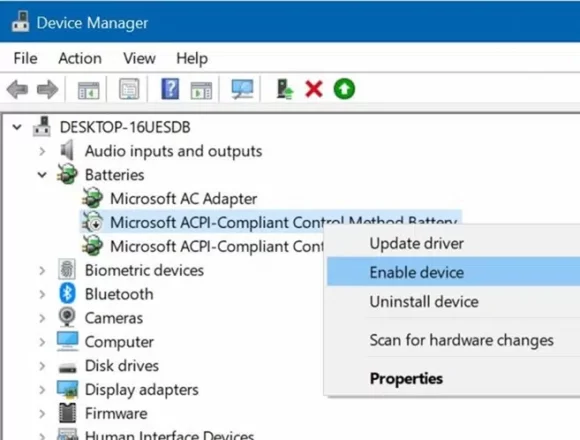
Task: Click the blue Help question-mark icon
Action: pos(170,89)
